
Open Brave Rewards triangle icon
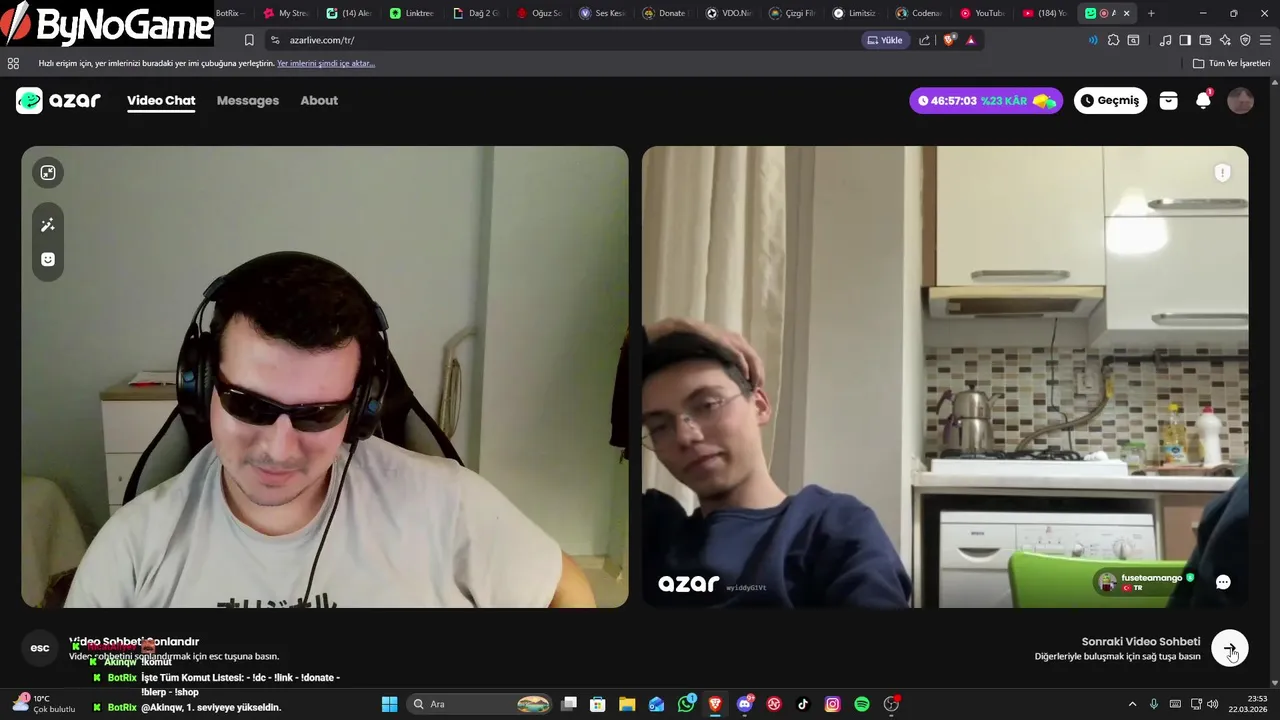pos(971,40)
